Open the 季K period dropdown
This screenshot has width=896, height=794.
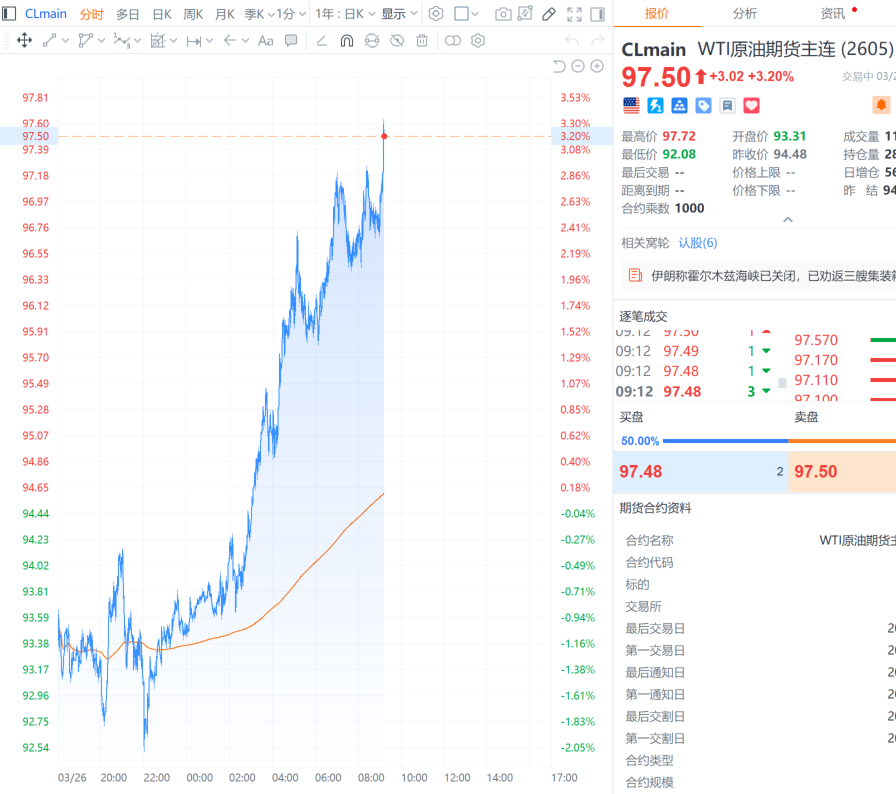point(258,14)
